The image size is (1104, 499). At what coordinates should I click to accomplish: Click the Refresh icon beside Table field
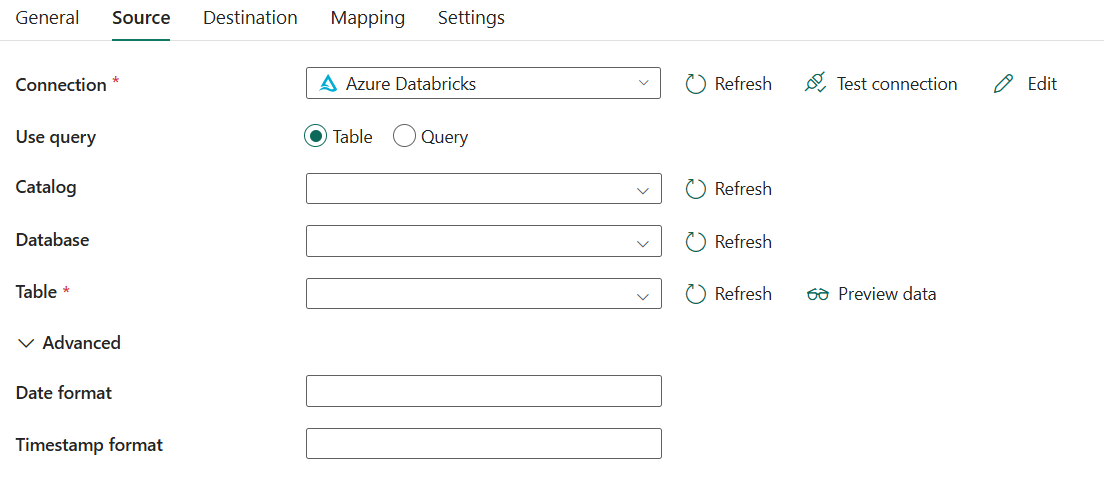pyautogui.click(x=696, y=293)
